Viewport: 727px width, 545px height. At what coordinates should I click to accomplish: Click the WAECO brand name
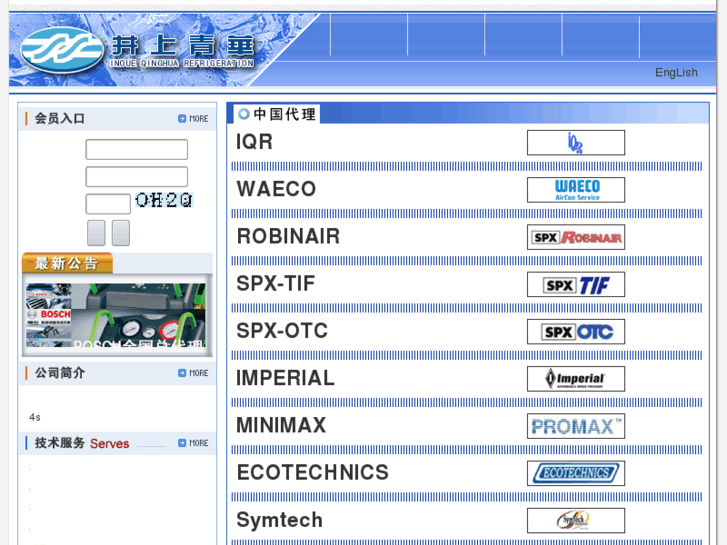276,189
